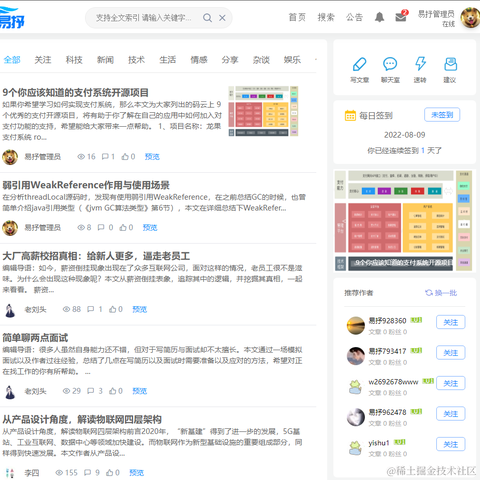Screen dimensions: 480x480
Task: Click 预览 on the 简单聊两点面试 article
Action: pos(140,391)
